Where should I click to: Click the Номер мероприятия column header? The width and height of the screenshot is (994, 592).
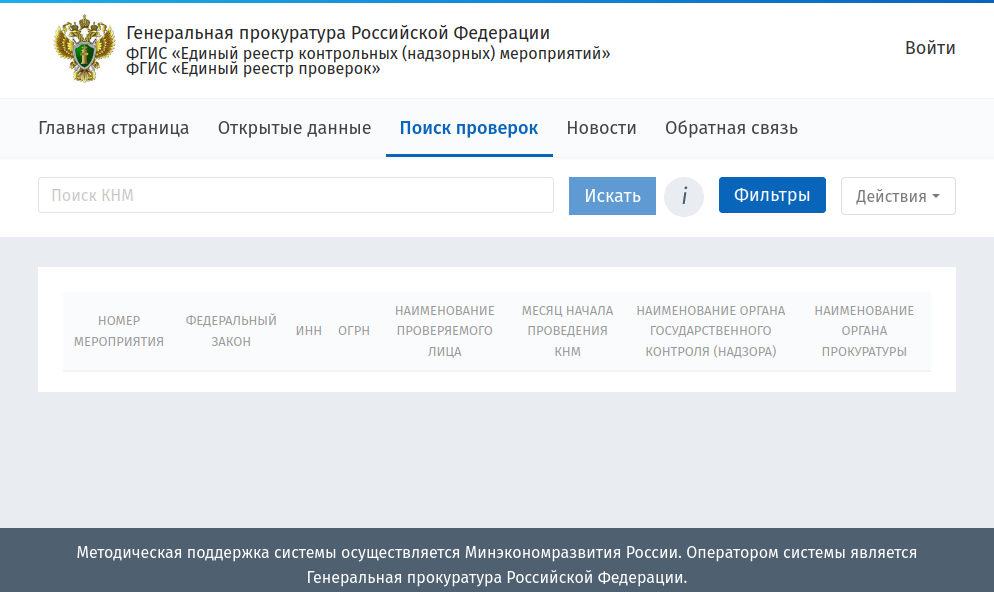pos(119,331)
